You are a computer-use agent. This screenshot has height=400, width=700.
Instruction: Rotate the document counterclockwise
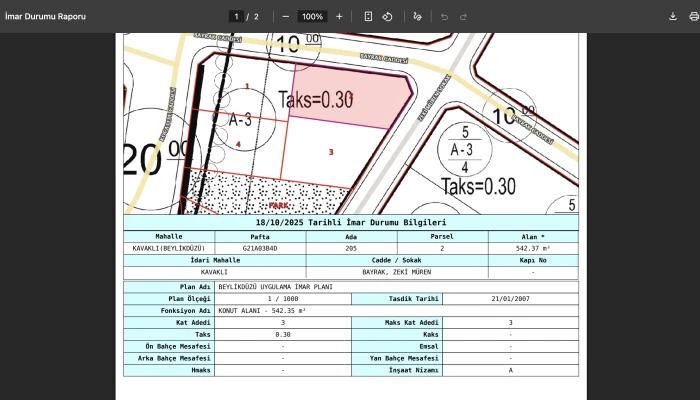tap(387, 17)
